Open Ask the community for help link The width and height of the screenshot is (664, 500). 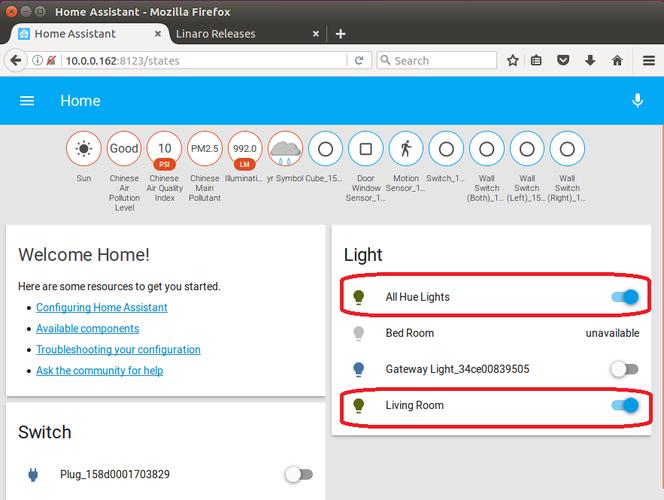click(100, 370)
